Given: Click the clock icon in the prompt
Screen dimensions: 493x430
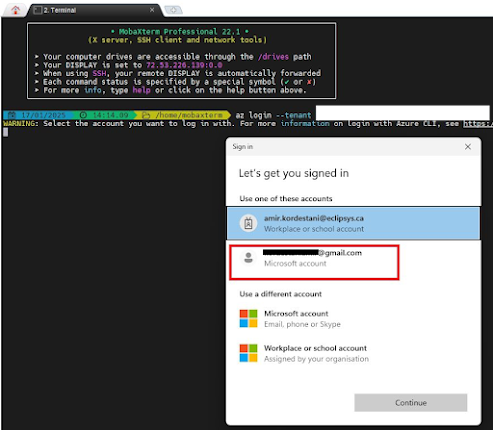Looking at the screenshot, I should click(x=83, y=115).
